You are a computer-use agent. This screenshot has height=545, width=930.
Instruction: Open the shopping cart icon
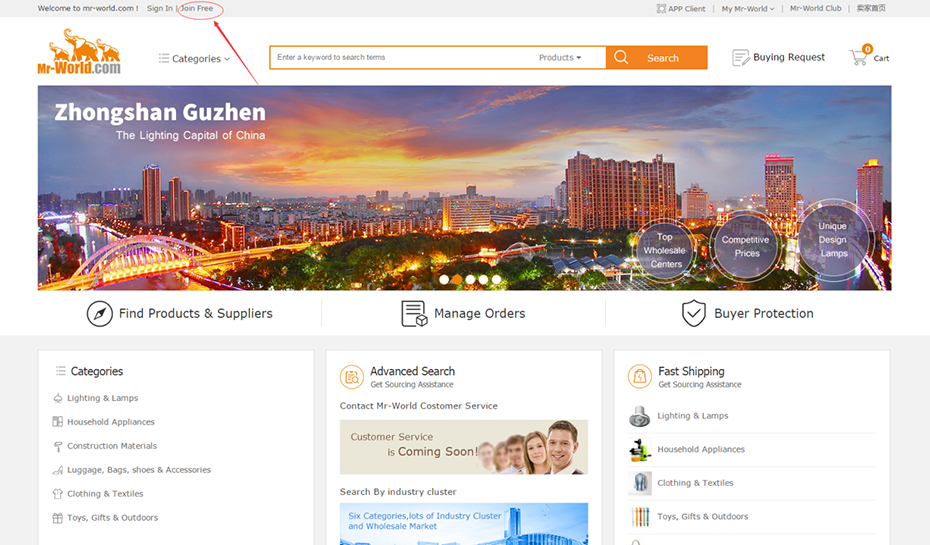(x=858, y=58)
